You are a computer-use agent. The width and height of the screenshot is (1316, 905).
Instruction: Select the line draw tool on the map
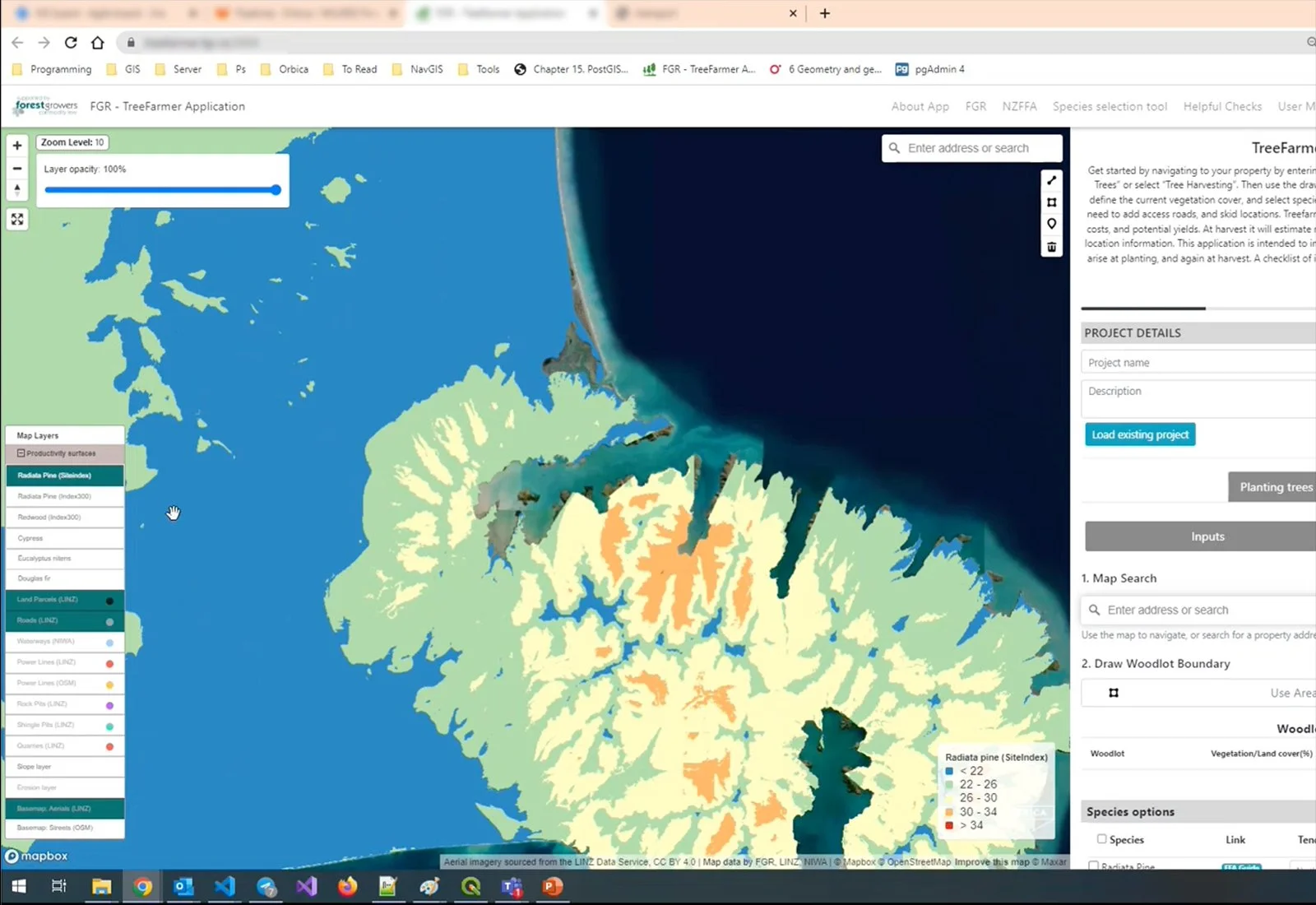(x=1051, y=180)
